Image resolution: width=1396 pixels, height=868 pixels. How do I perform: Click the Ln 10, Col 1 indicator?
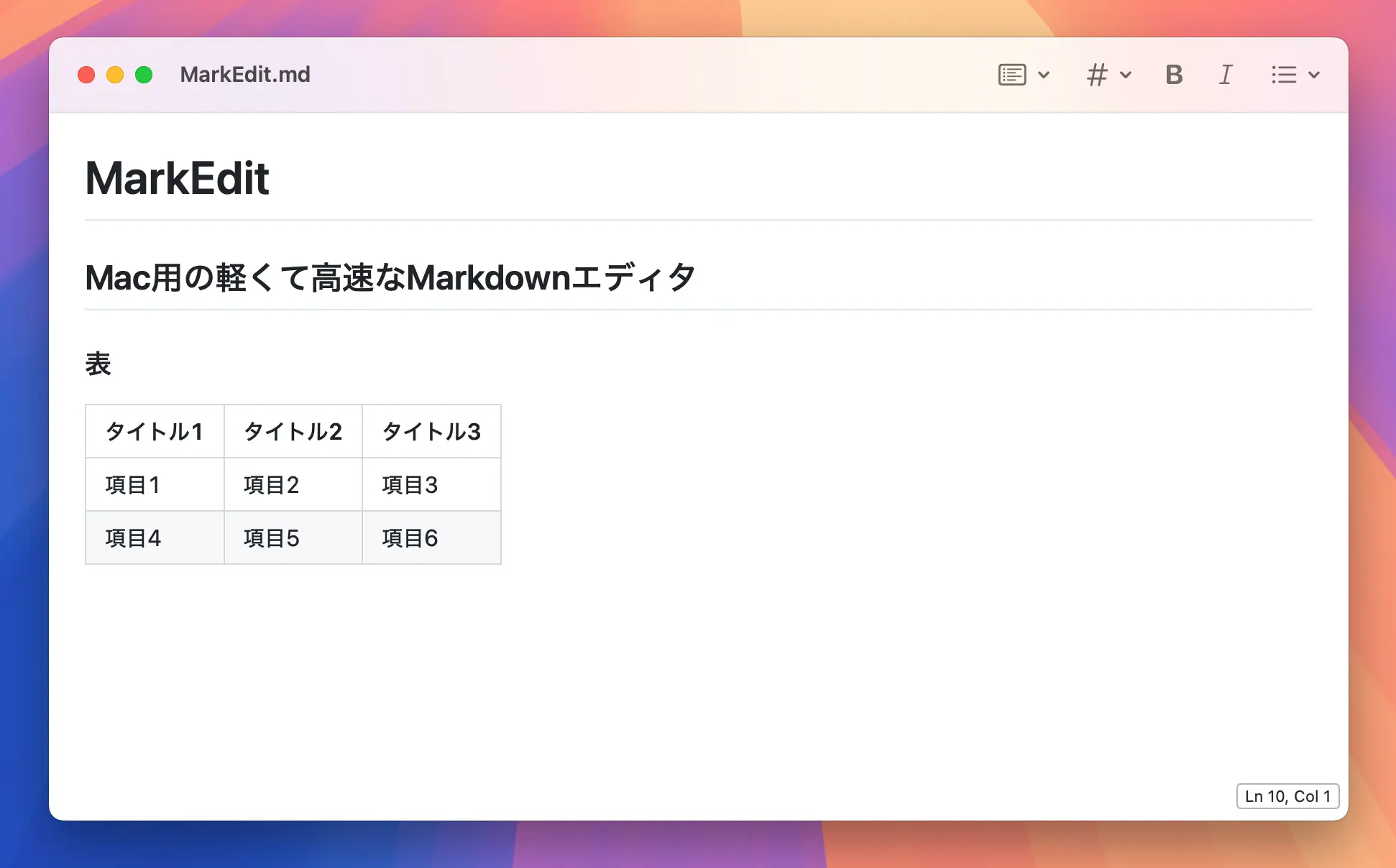tap(1287, 796)
